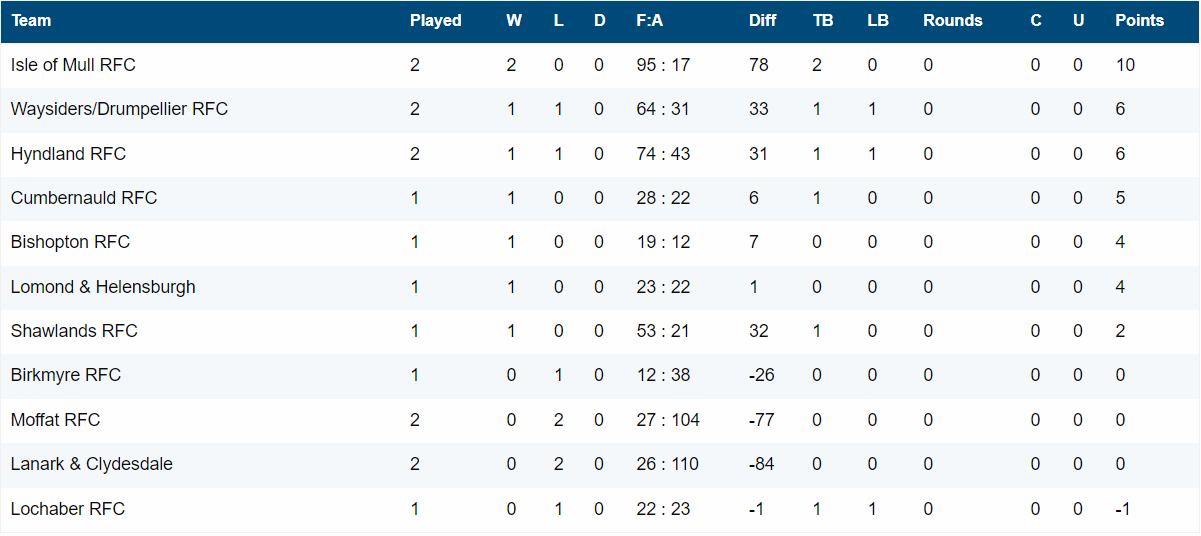Open Lochaber RFC team entry

point(68,509)
